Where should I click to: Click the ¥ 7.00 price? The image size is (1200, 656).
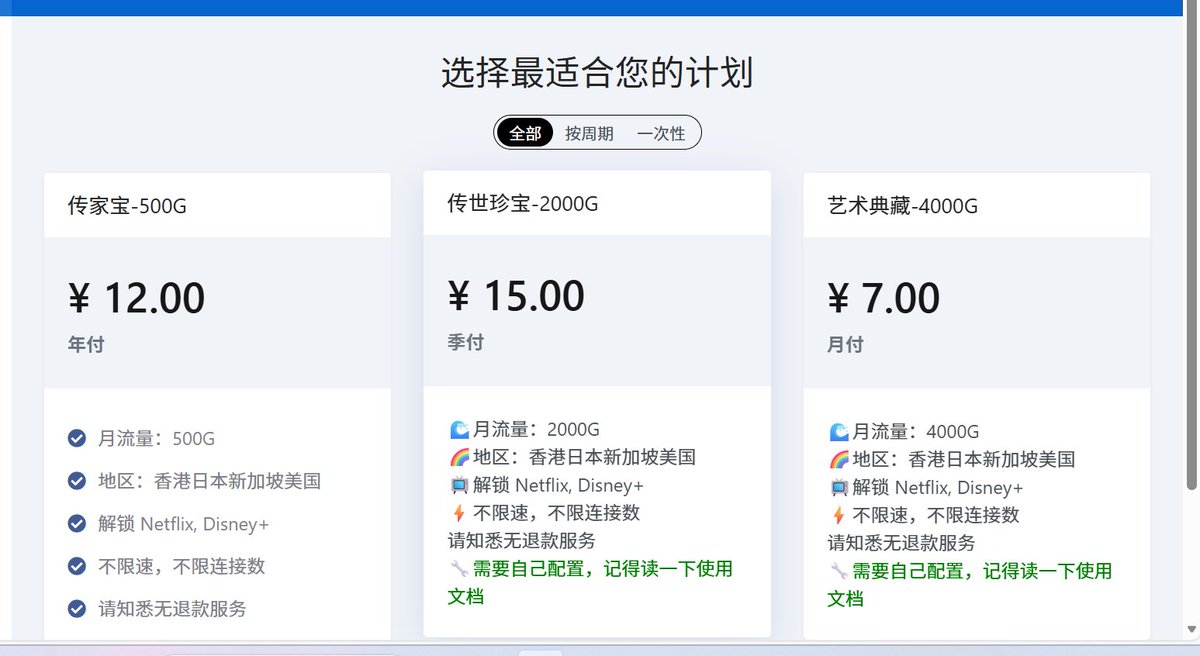884,298
